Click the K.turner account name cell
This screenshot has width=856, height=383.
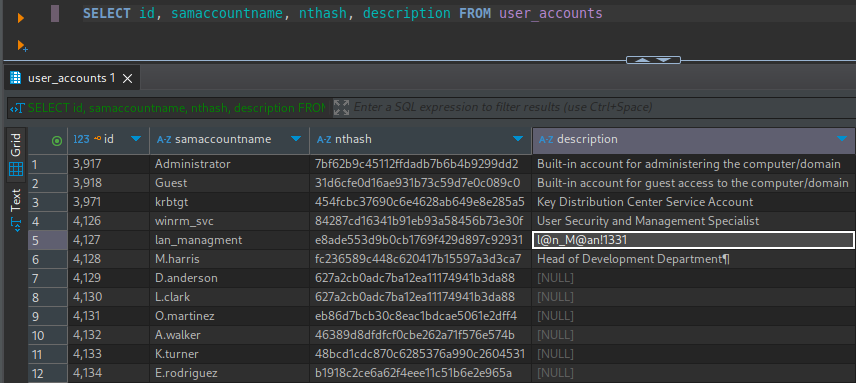point(229,354)
